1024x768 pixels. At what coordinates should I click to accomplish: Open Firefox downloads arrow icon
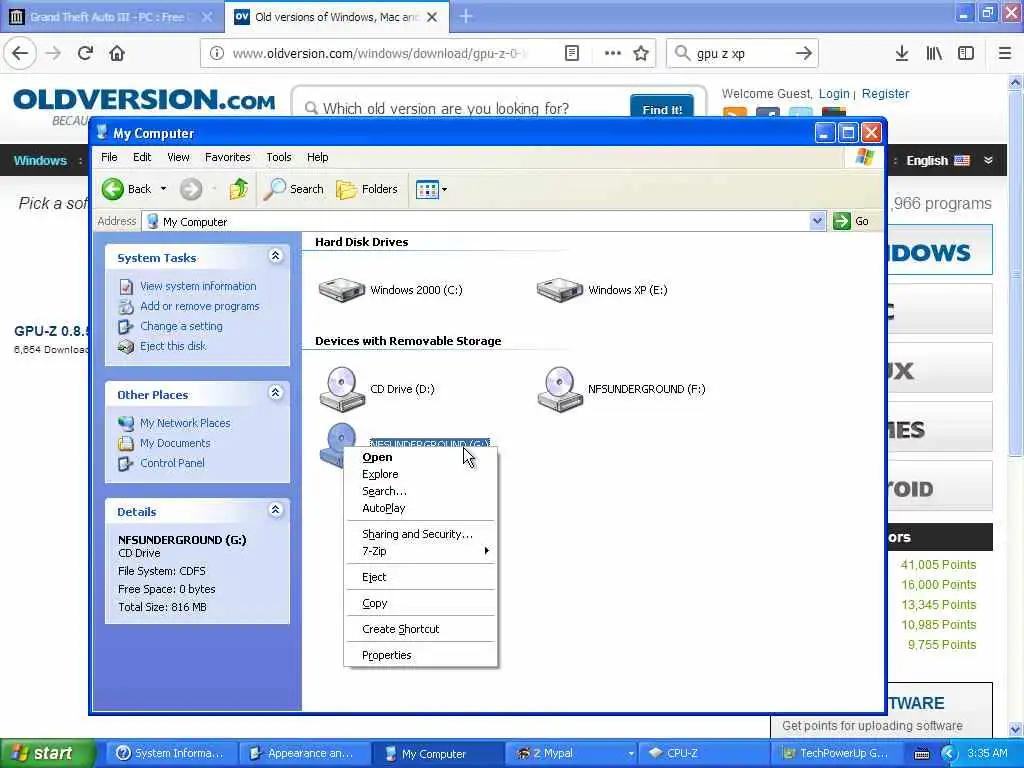(x=902, y=53)
